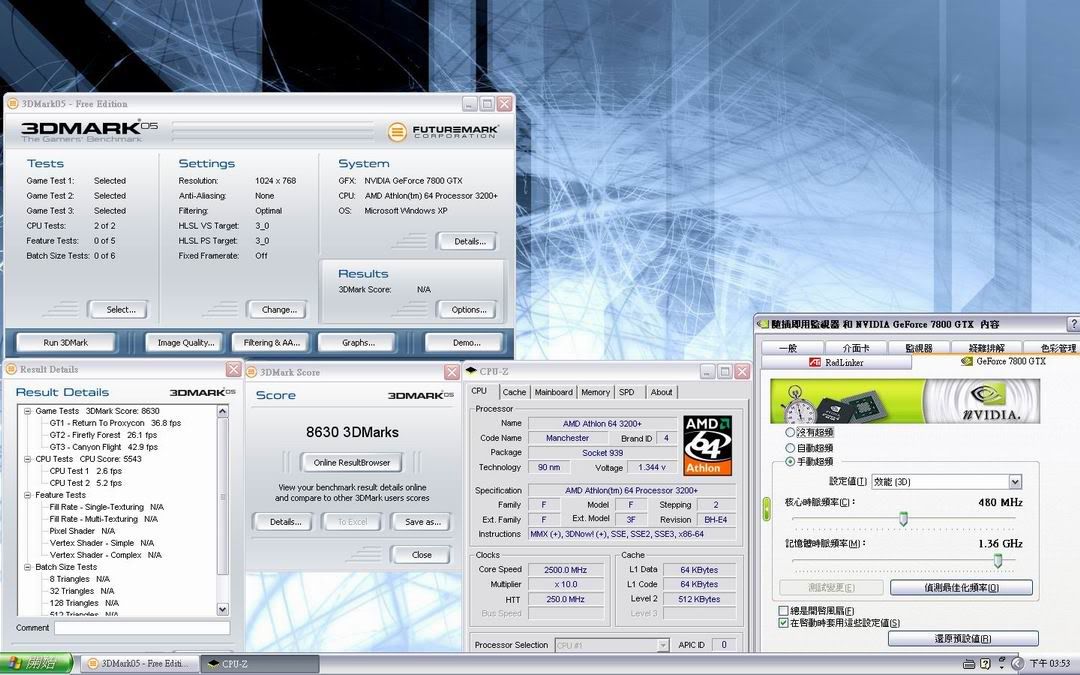This screenshot has height=675, width=1080.
Task: Click the AMD Athlon 64 logo
Action: [707, 445]
